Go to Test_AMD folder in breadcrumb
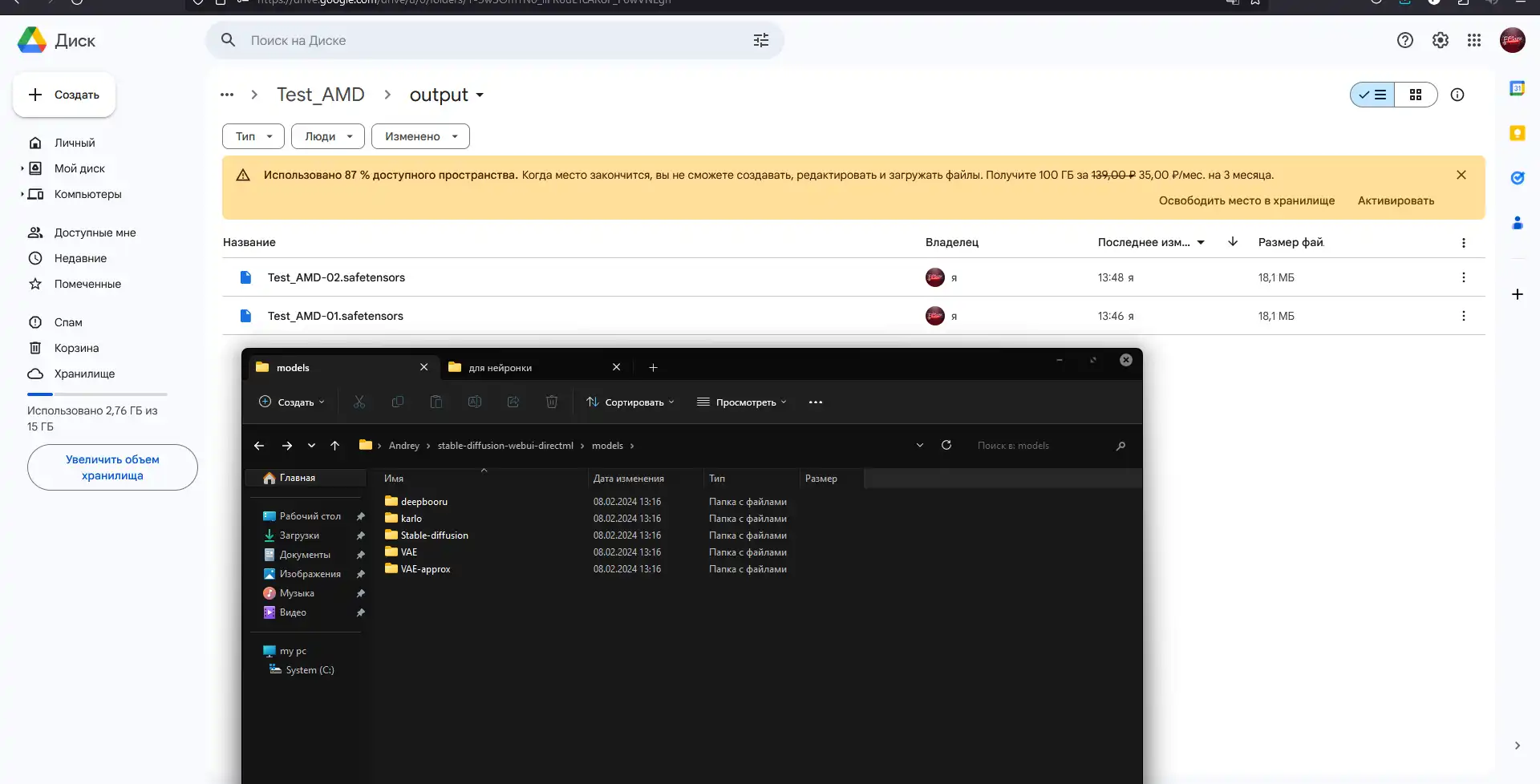The height and width of the screenshot is (784, 1540). (x=320, y=95)
